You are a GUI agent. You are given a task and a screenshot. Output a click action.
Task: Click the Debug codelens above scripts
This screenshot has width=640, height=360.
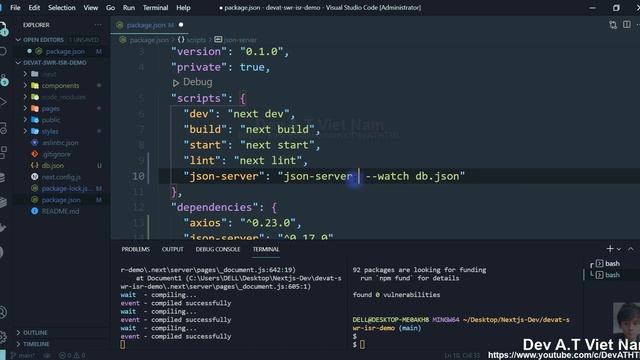(x=193, y=82)
